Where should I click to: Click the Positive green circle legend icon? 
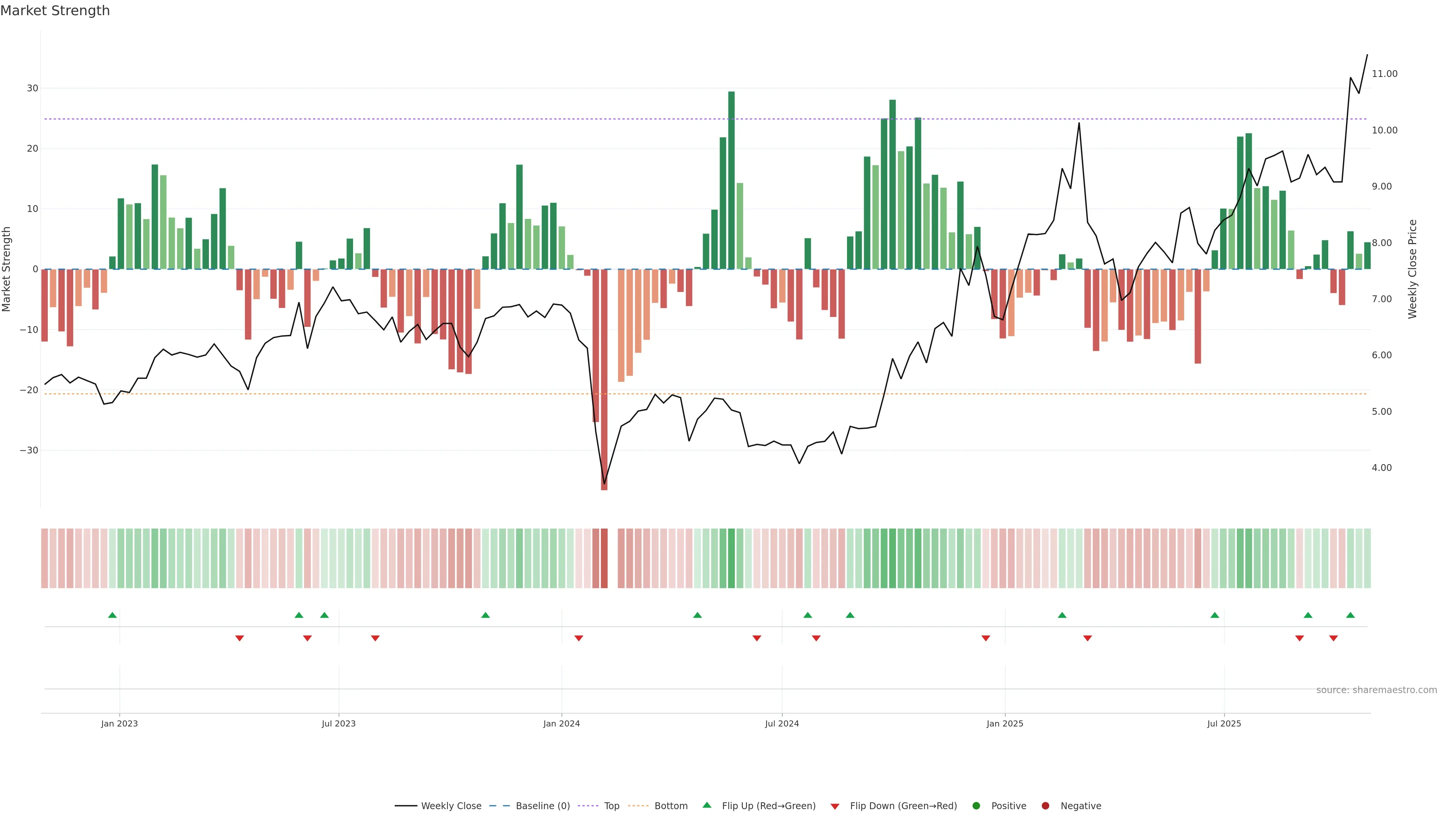click(x=976, y=806)
